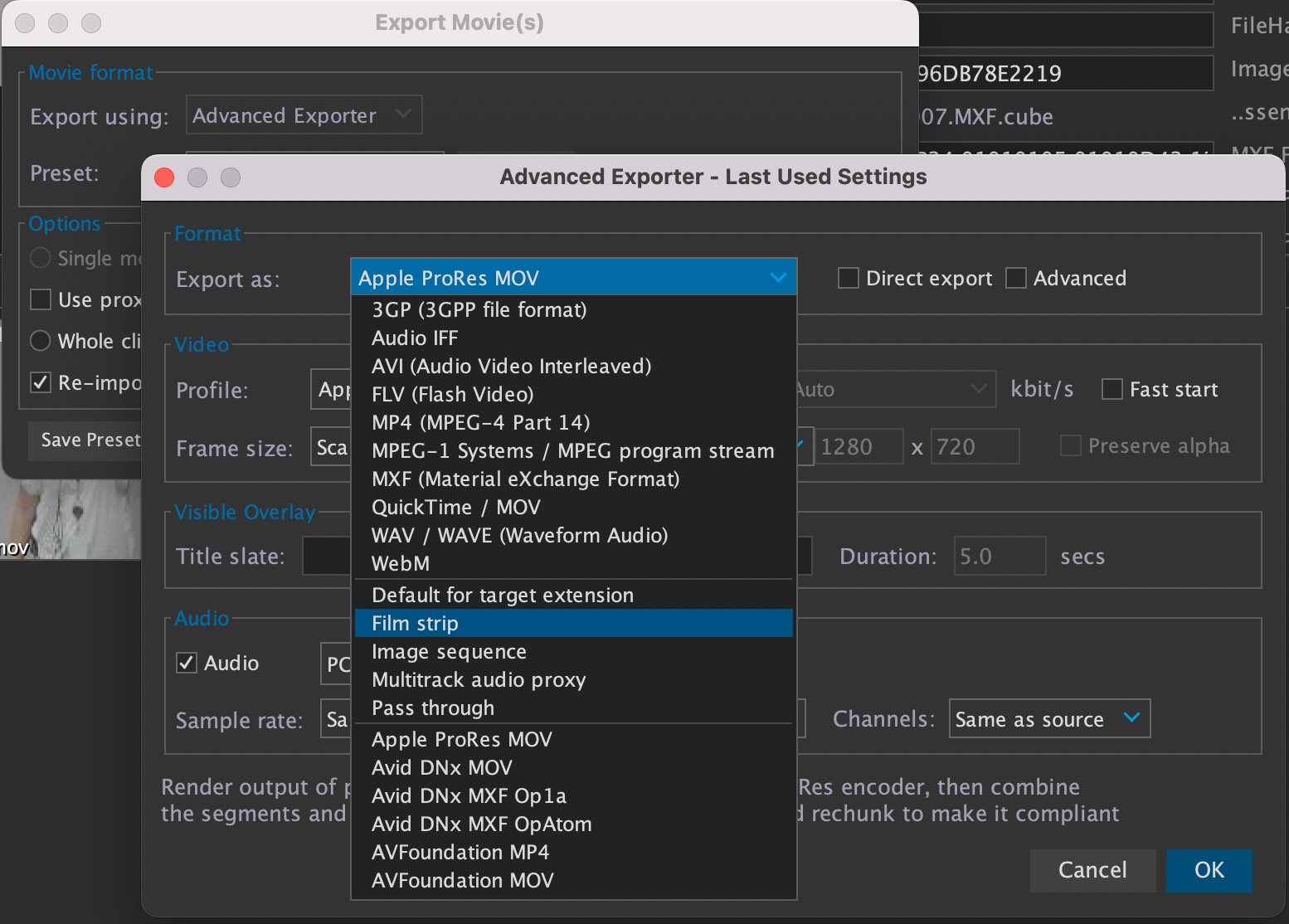Choose AVFoundation MP4 option
This screenshot has height=924, width=1289.
[573, 852]
